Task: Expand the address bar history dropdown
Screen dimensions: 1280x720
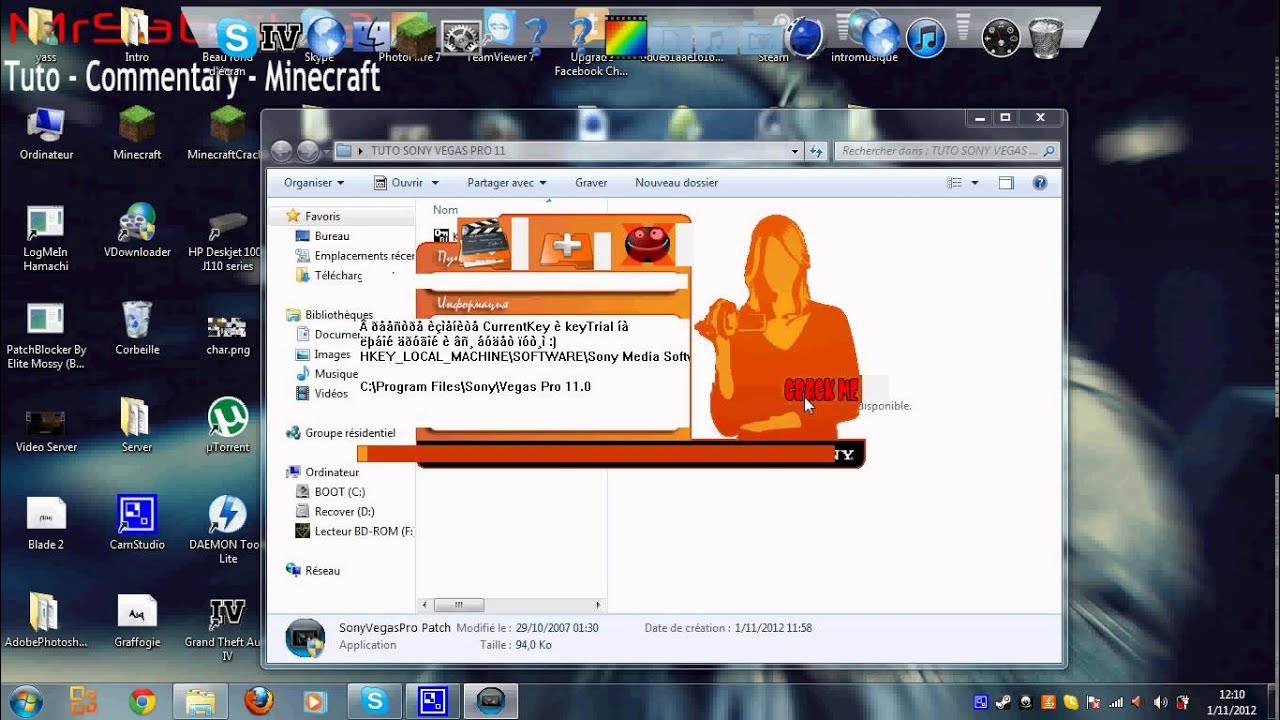Action: (795, 151)
